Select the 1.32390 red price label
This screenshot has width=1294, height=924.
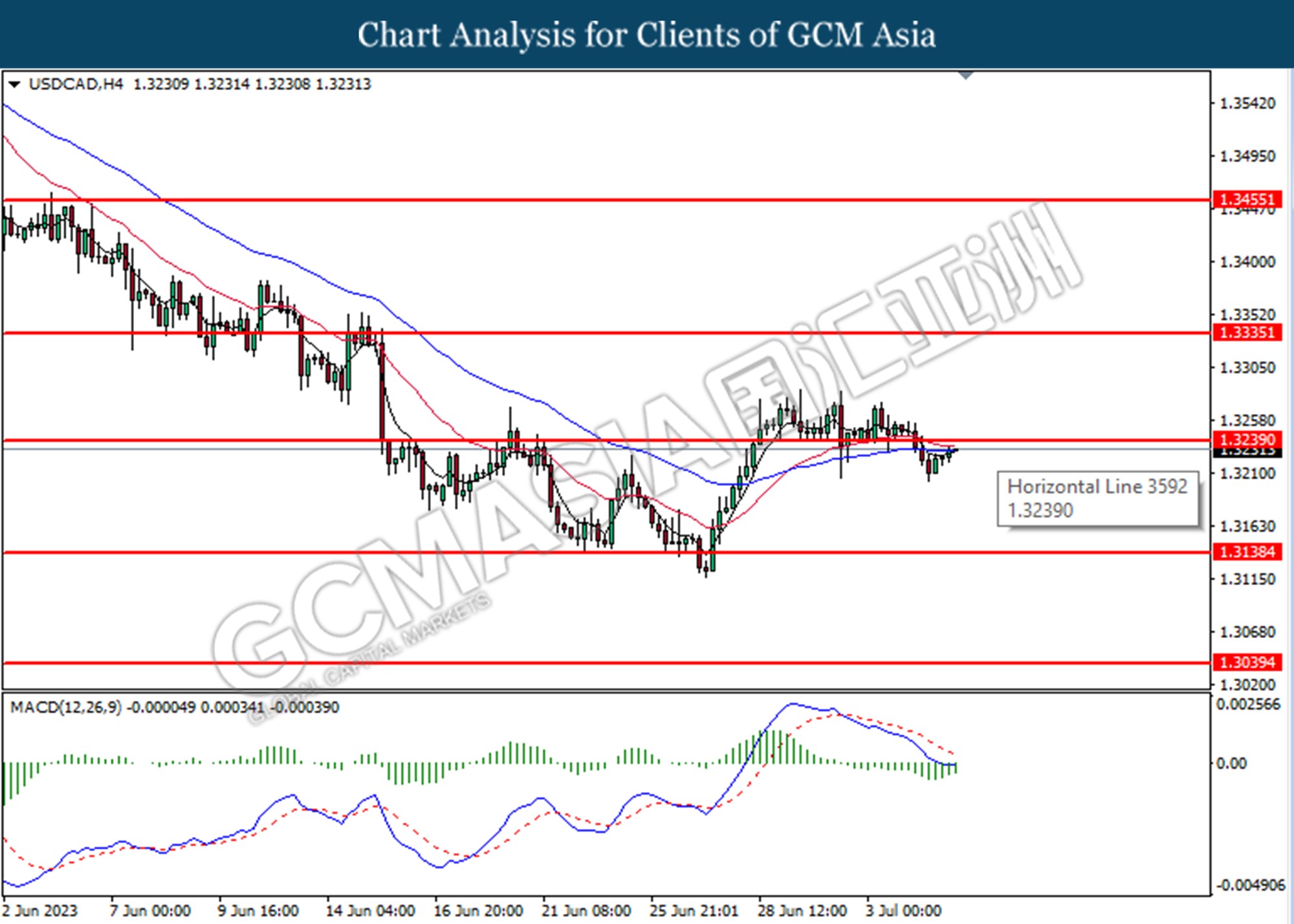click(x=1247, y=440)
